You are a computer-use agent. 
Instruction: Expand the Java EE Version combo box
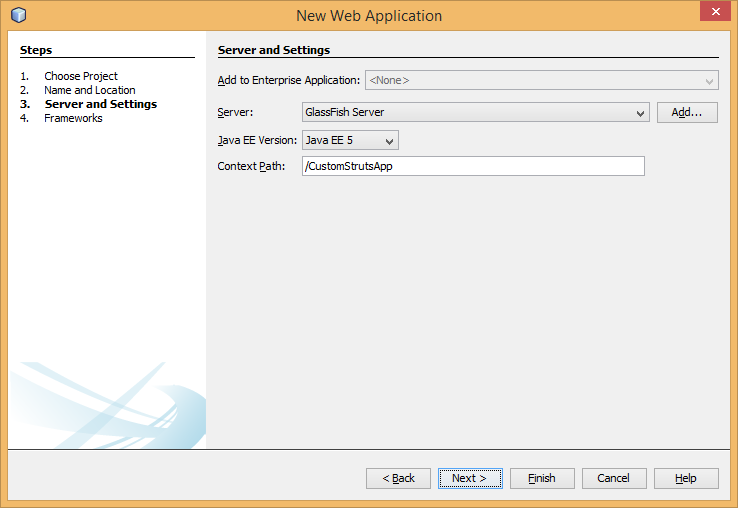point(350,140)
